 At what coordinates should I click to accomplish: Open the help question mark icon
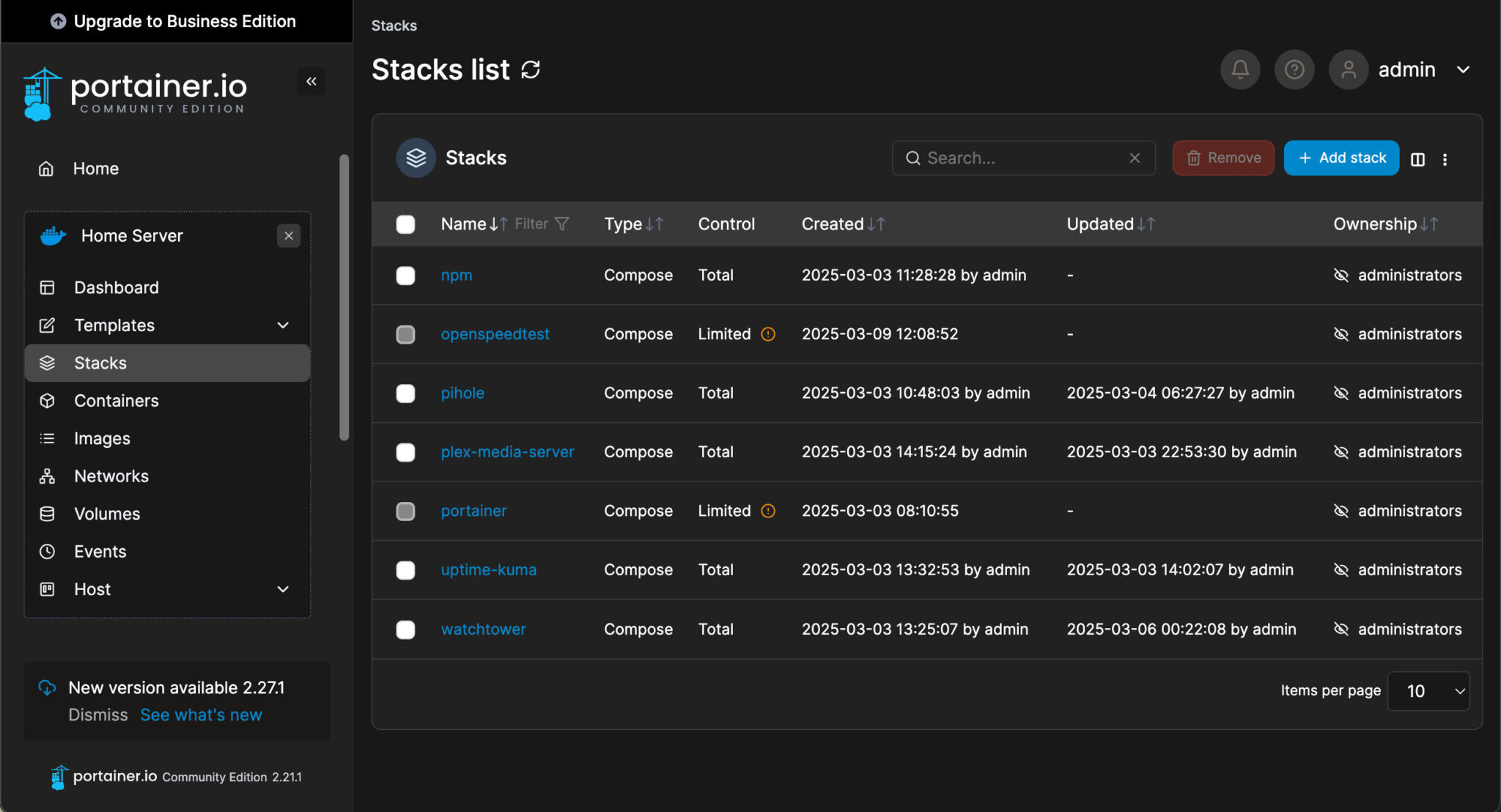[1294, 70]
